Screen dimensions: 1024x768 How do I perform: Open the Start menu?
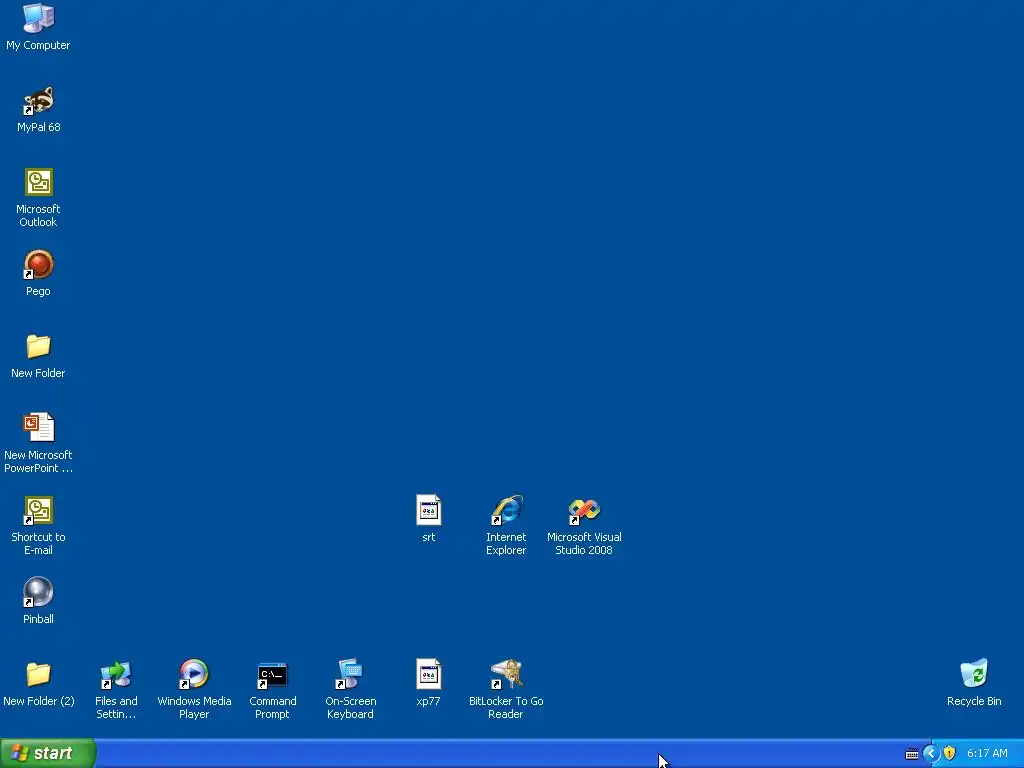(x=48, y=753)
